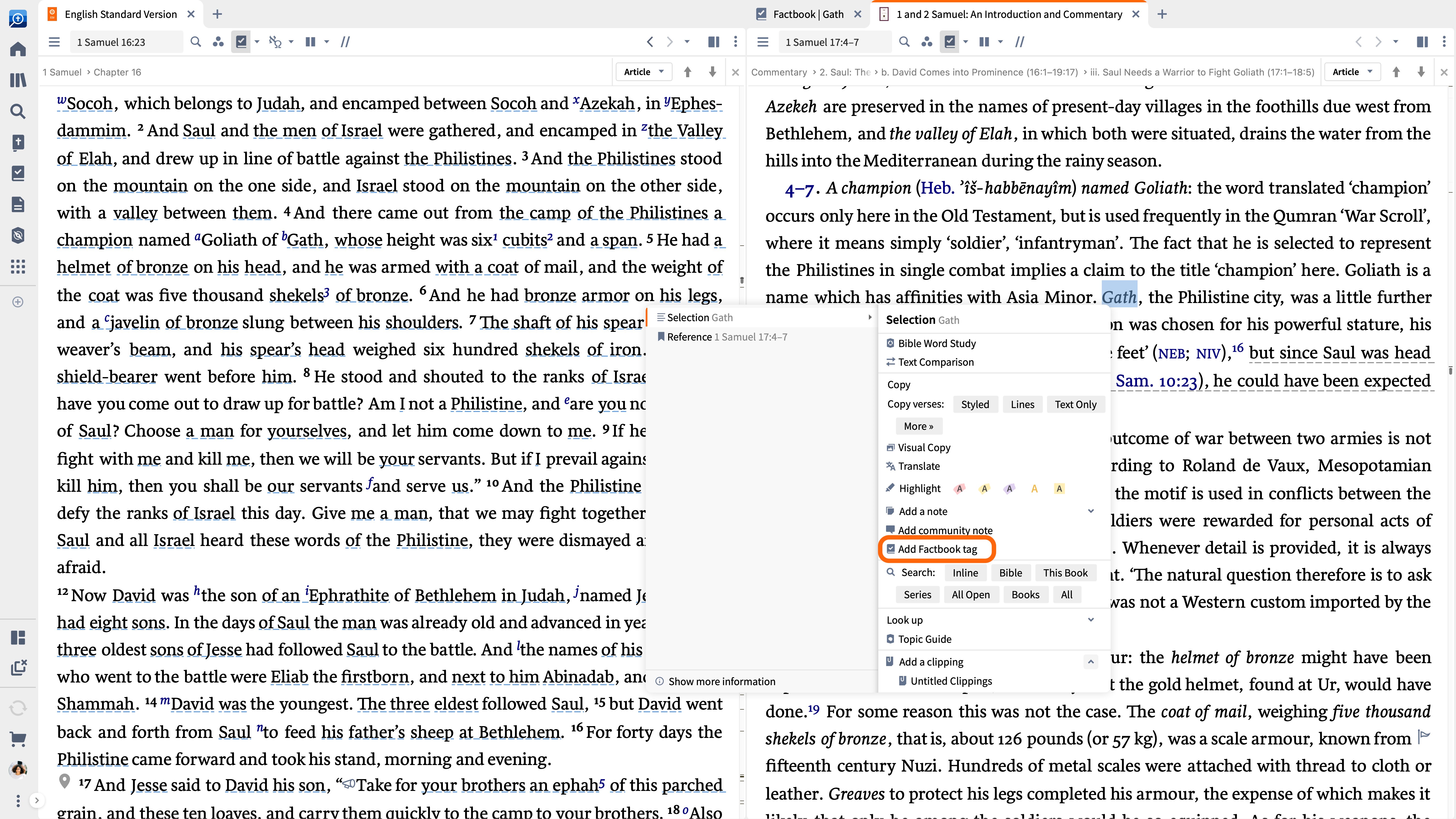Viewport: 1456px width, 819px height.
Task: Open a new tab in left pane
Action: [x=217, y=14]
